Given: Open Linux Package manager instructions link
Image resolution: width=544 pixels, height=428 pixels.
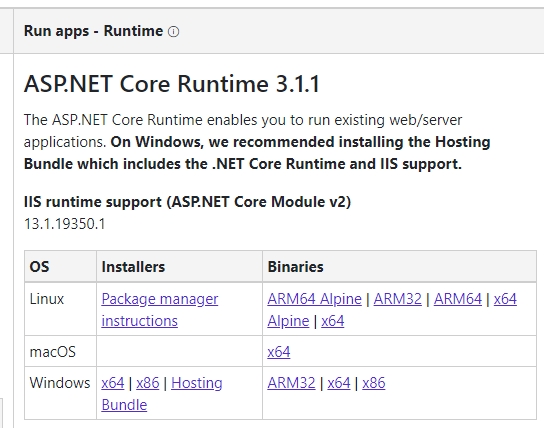Looking at the screenshot, I should pyautogui.click(x=160, y=309).
